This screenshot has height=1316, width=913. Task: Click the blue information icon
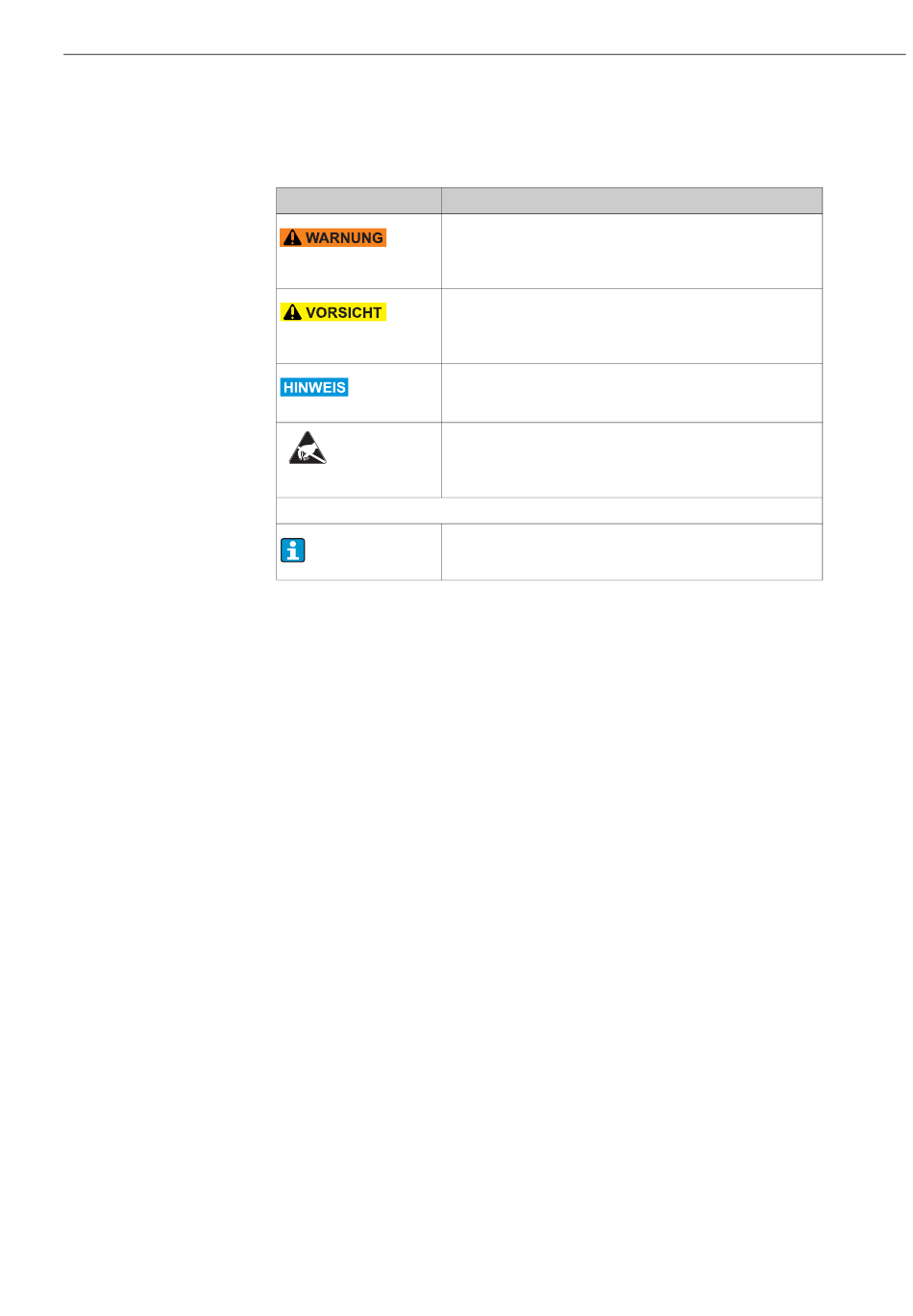click(x=293, y=550)
